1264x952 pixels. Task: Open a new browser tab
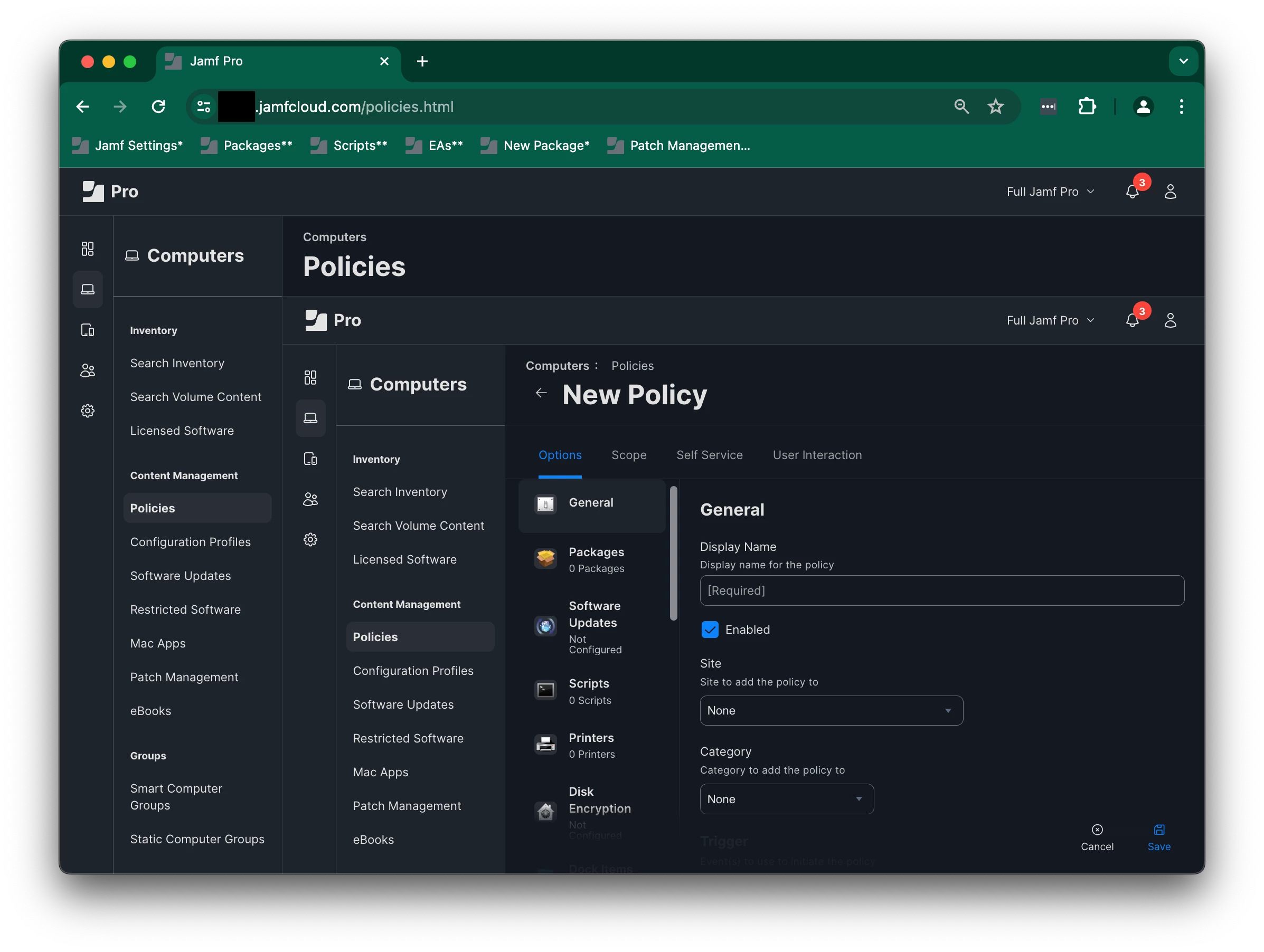[422, 61]
